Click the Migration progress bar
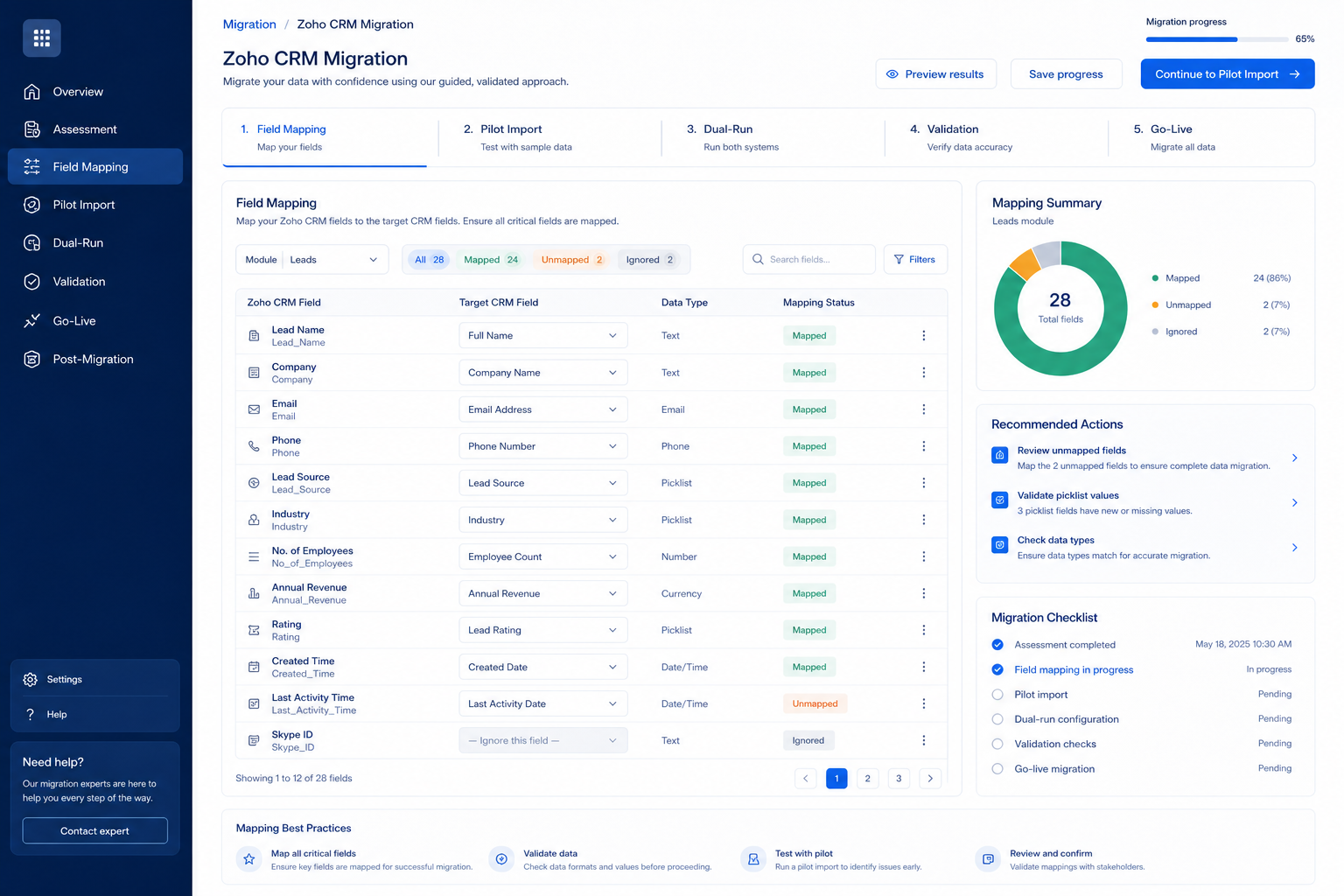This screenshot has width=1344, height=896. [x=1217, y=39]
